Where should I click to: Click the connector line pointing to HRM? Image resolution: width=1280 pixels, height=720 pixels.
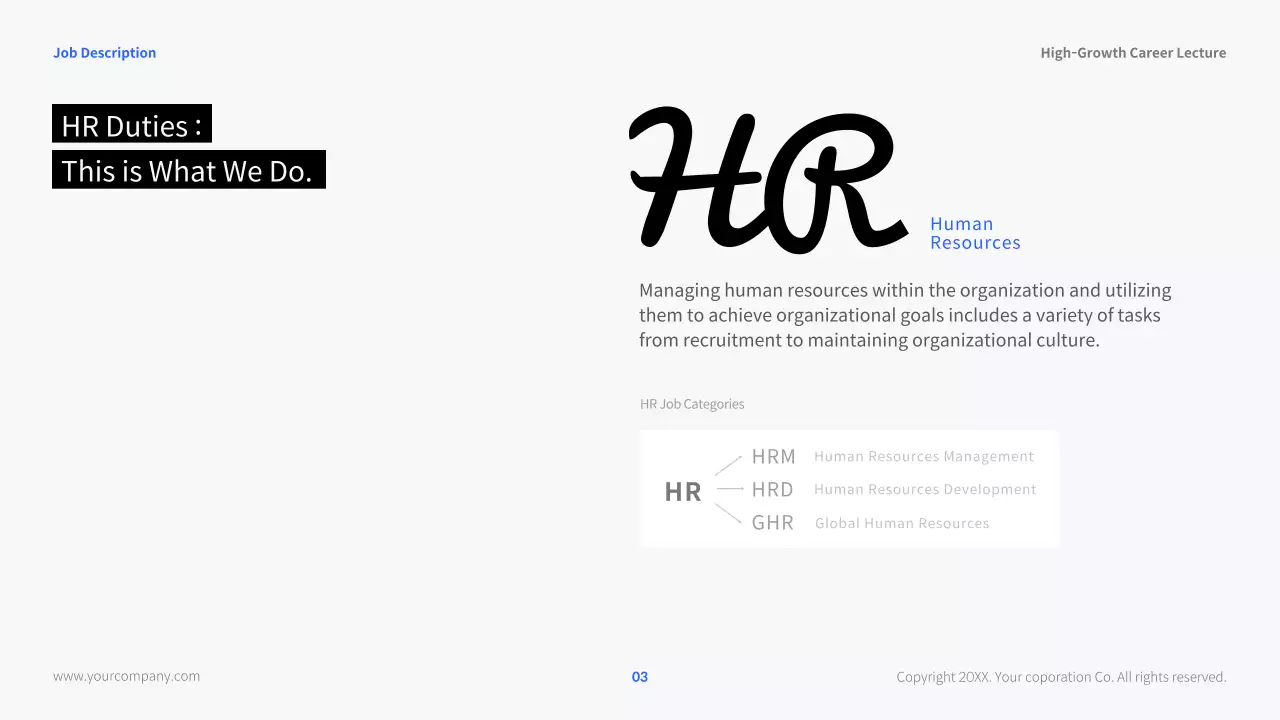(728, 465)
